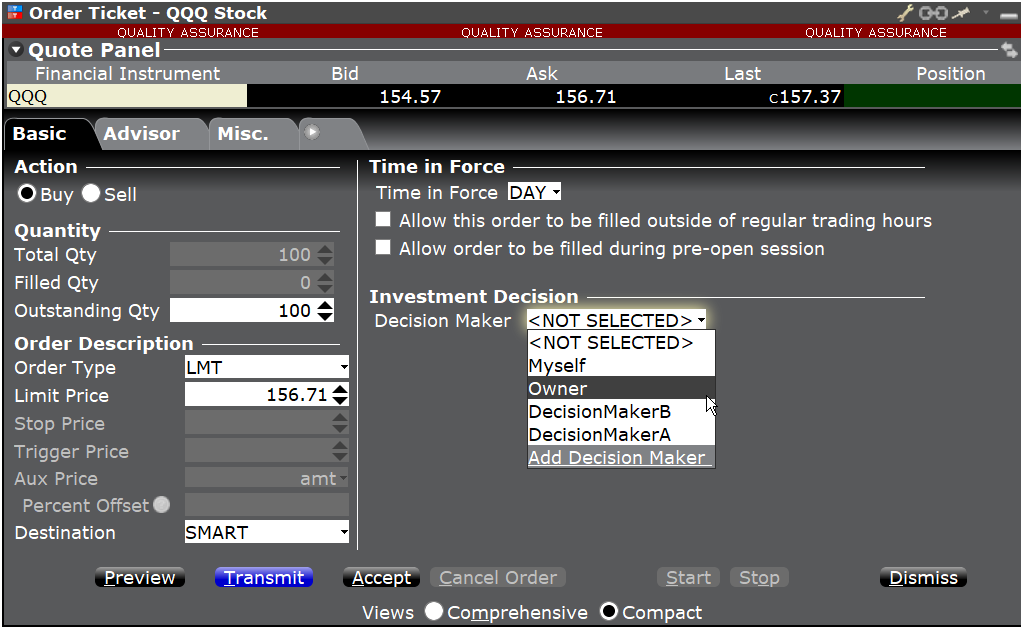Screen dimensions: 1021x629
Task: Open the Destination SMART dropdown
Action: tap(267, 533)
